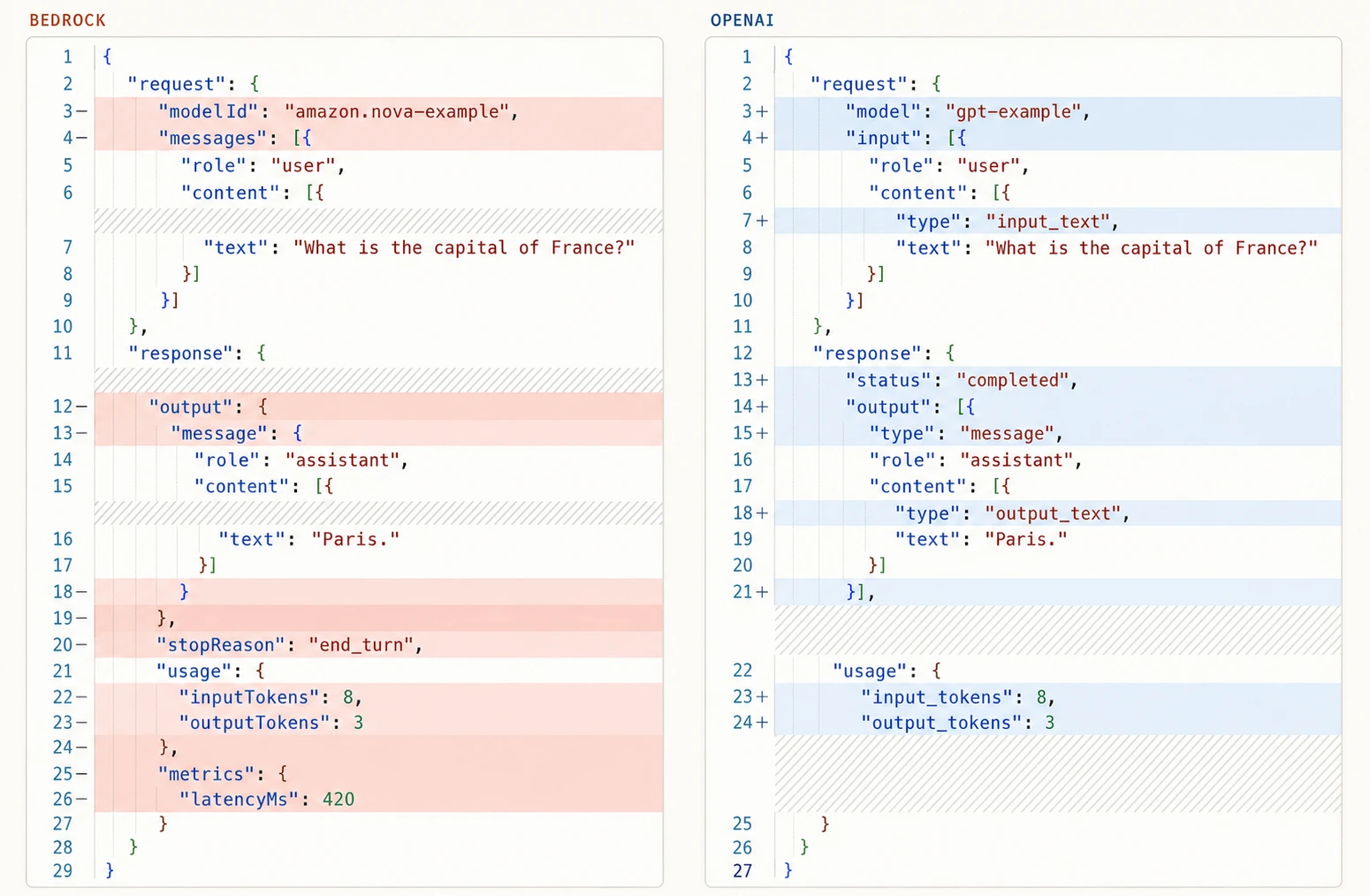Click the "message": { line in Bedrock
This screenshot has width=1370, height=896.
pos(378,433)
